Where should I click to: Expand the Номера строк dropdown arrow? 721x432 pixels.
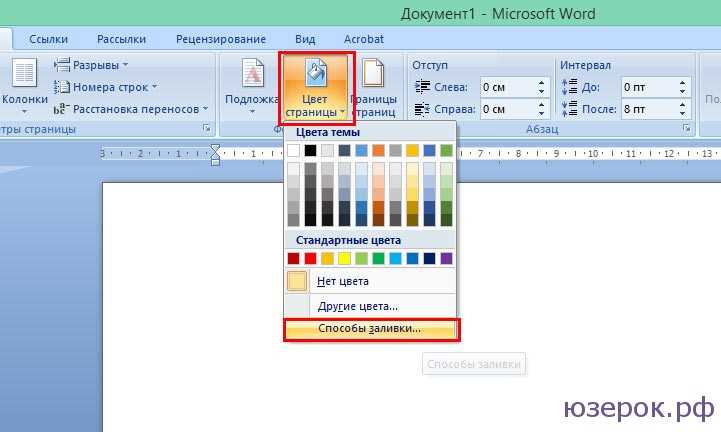[x=154, y=86]
